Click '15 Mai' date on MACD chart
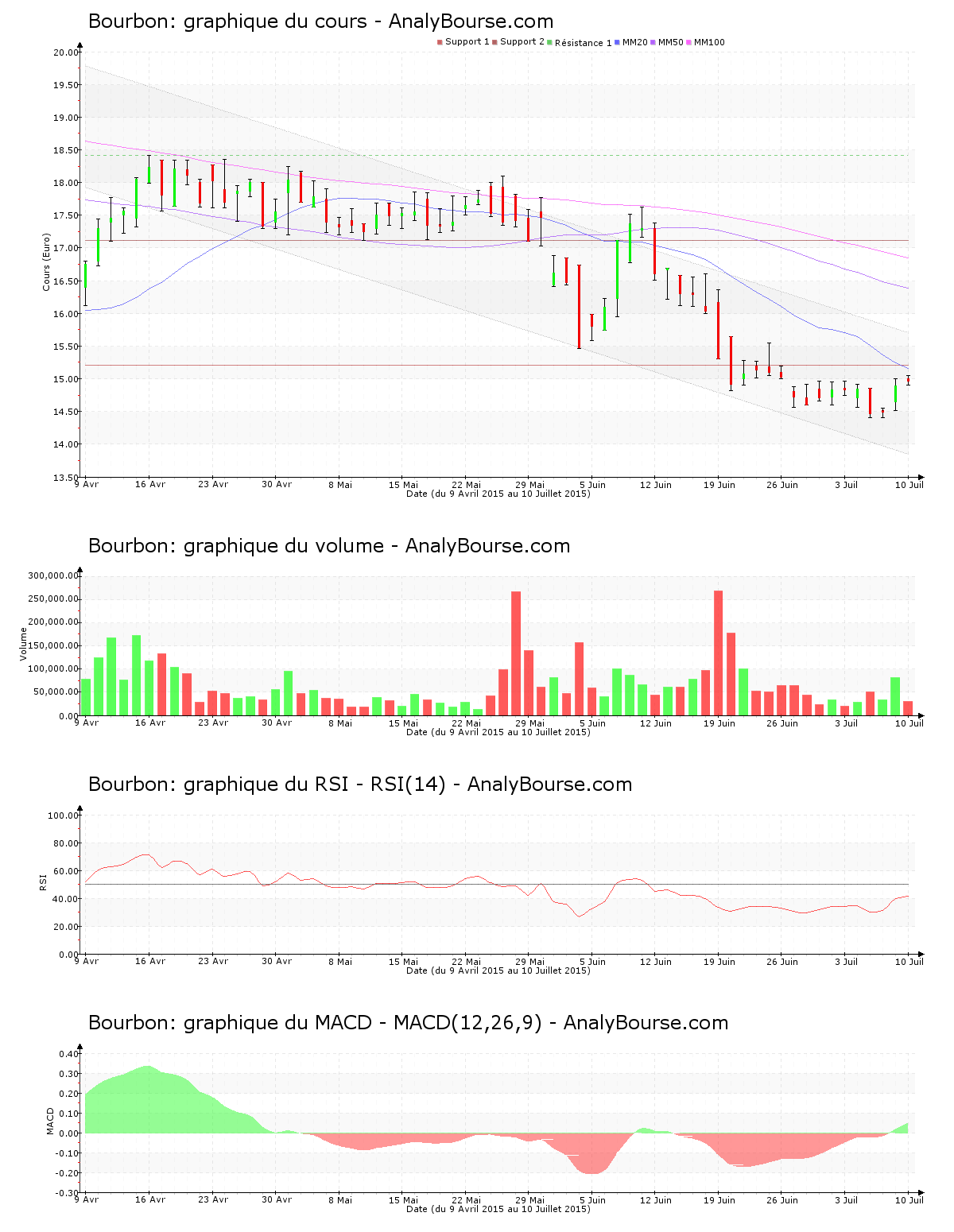This screenshot has width=954, height=1232. [x=403, y=1200]
